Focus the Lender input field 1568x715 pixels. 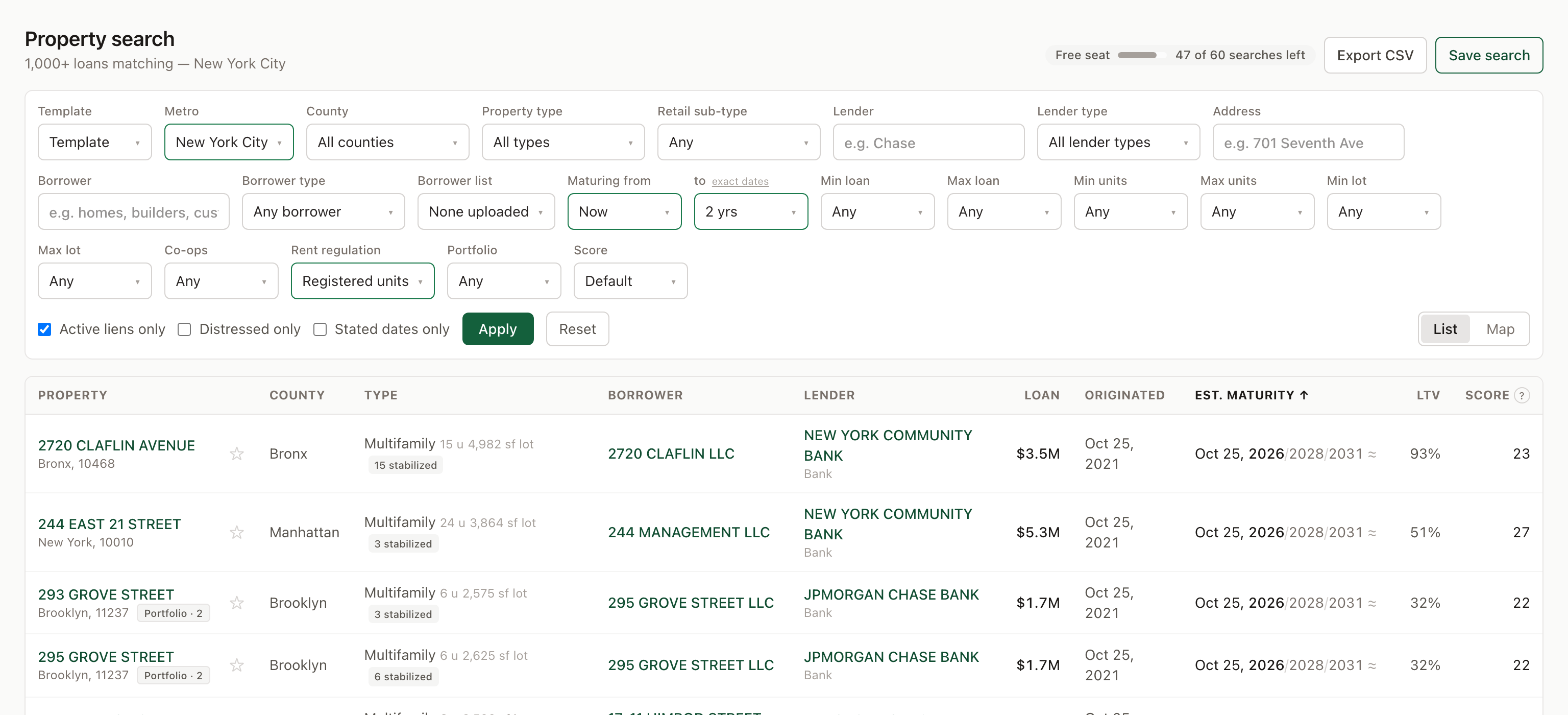coord(928,142)
